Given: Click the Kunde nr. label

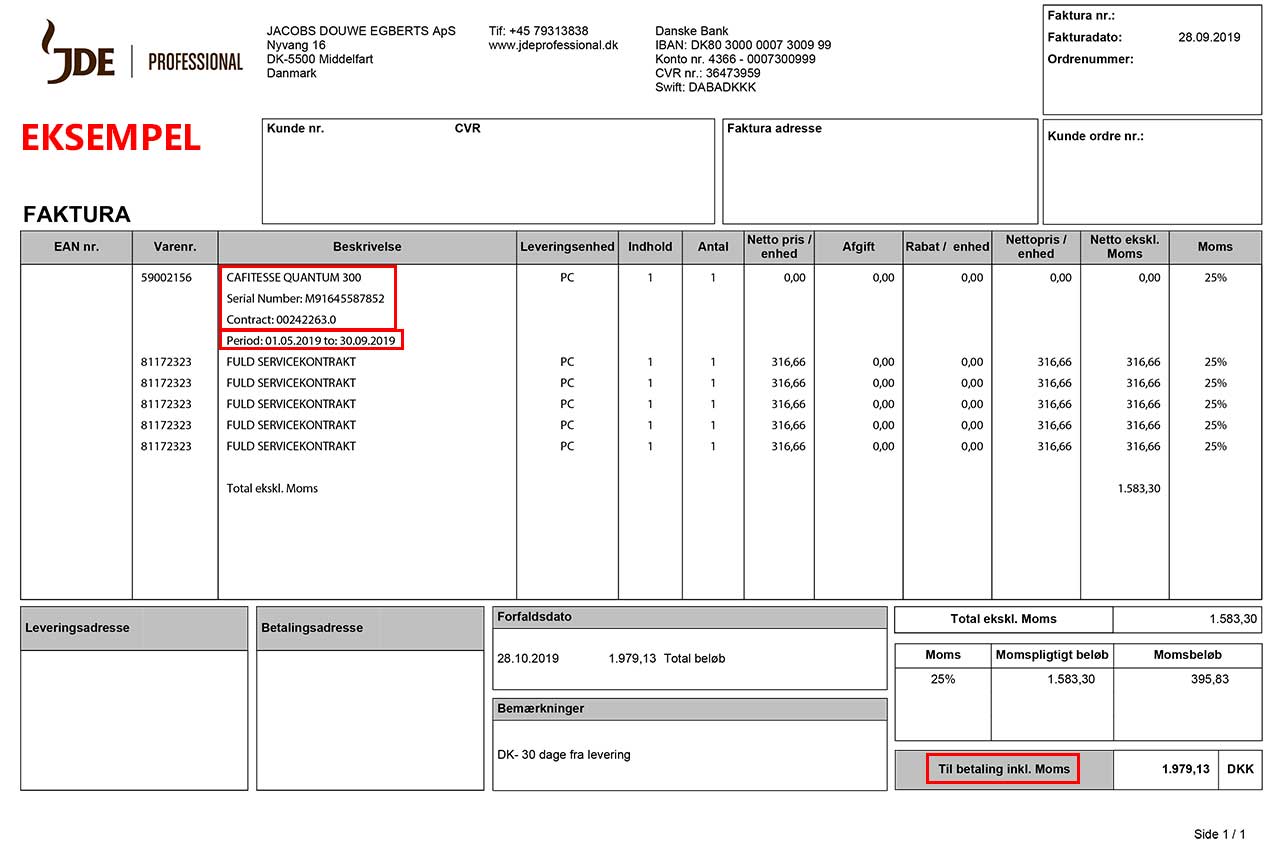Looking at the screenshot, I should 296,129.
